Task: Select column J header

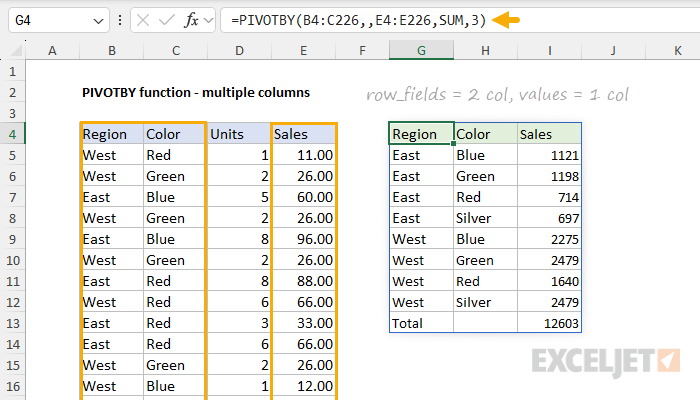Action: tap(613, 50)
